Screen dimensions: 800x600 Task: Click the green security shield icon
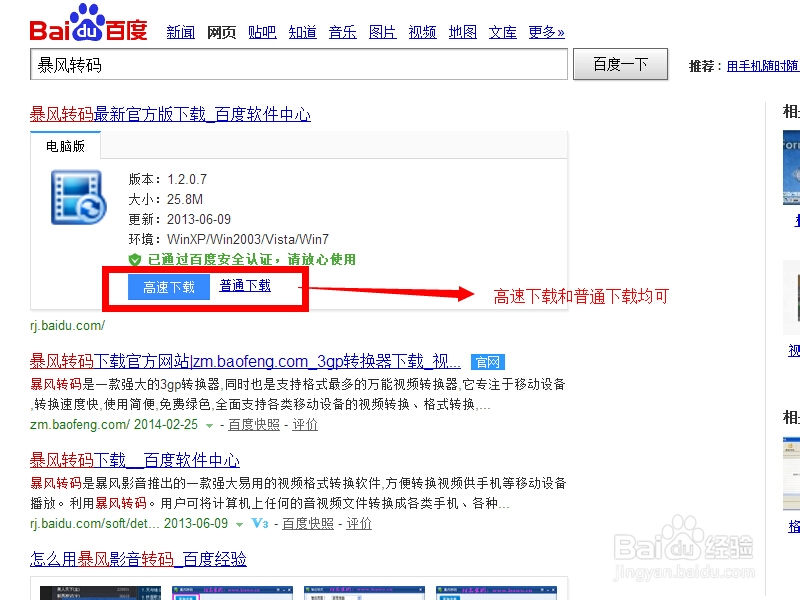[x=135, y=260]
